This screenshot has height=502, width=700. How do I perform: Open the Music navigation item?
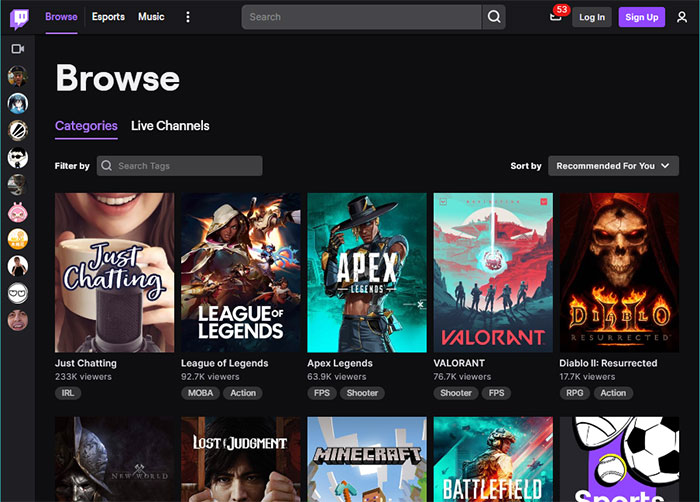click(x=151, y=17)
